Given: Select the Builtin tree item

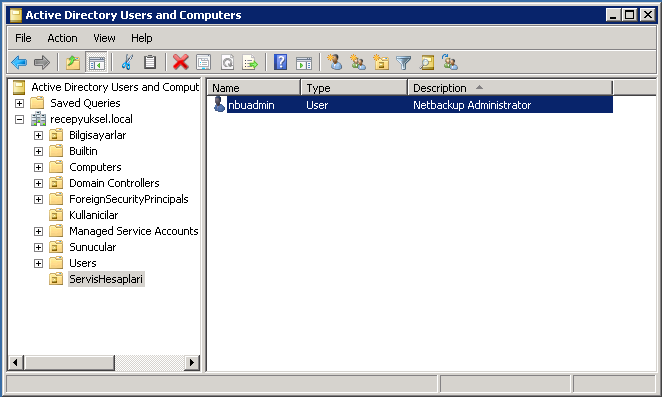Looking at the screenshot, I should coord(83,151).
